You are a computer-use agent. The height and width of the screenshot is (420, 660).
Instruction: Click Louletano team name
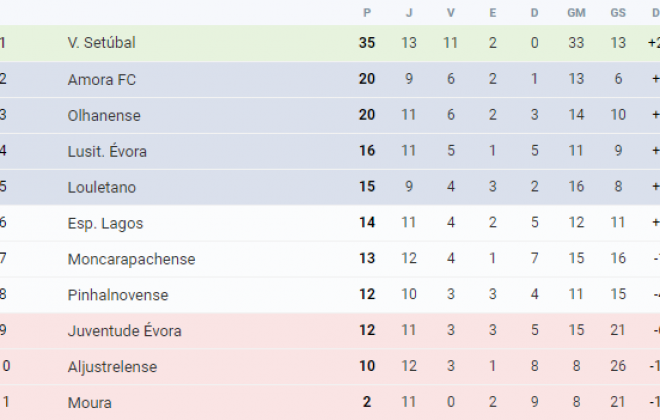(x=101, y=187)
